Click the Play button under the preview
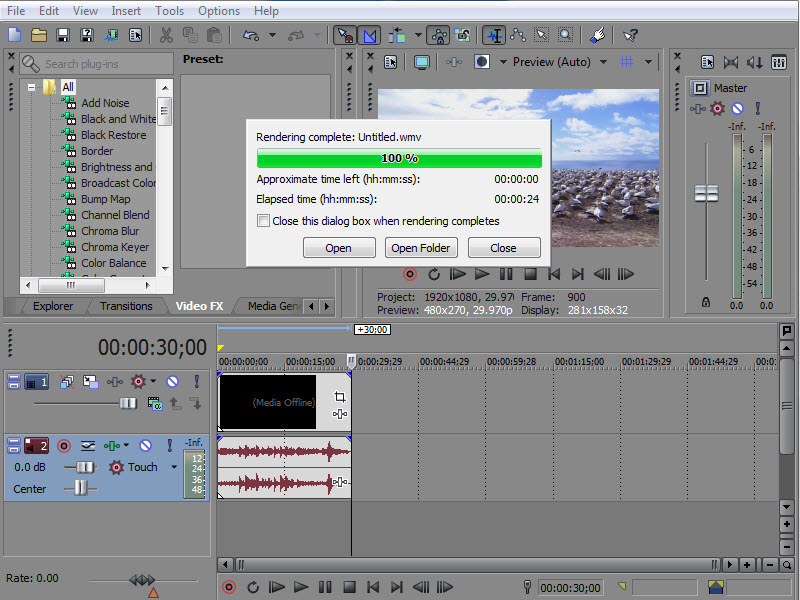This screenshot has width=800, height=600. tap(482, 274)
